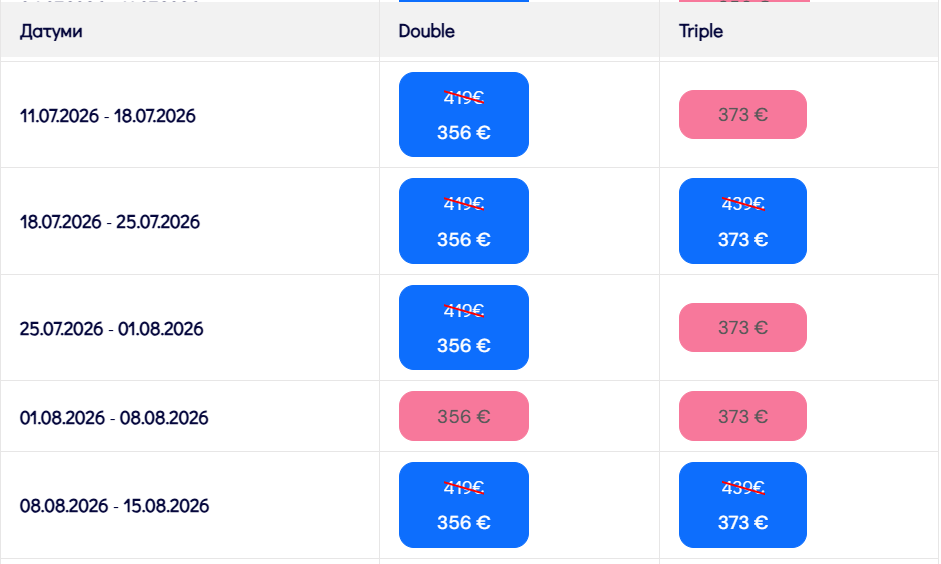Screen dimensions: 941x564
Task: Click pink Triple 373 € for 25.07.2026 - 01.08.2026
Action: pos(742,328)
